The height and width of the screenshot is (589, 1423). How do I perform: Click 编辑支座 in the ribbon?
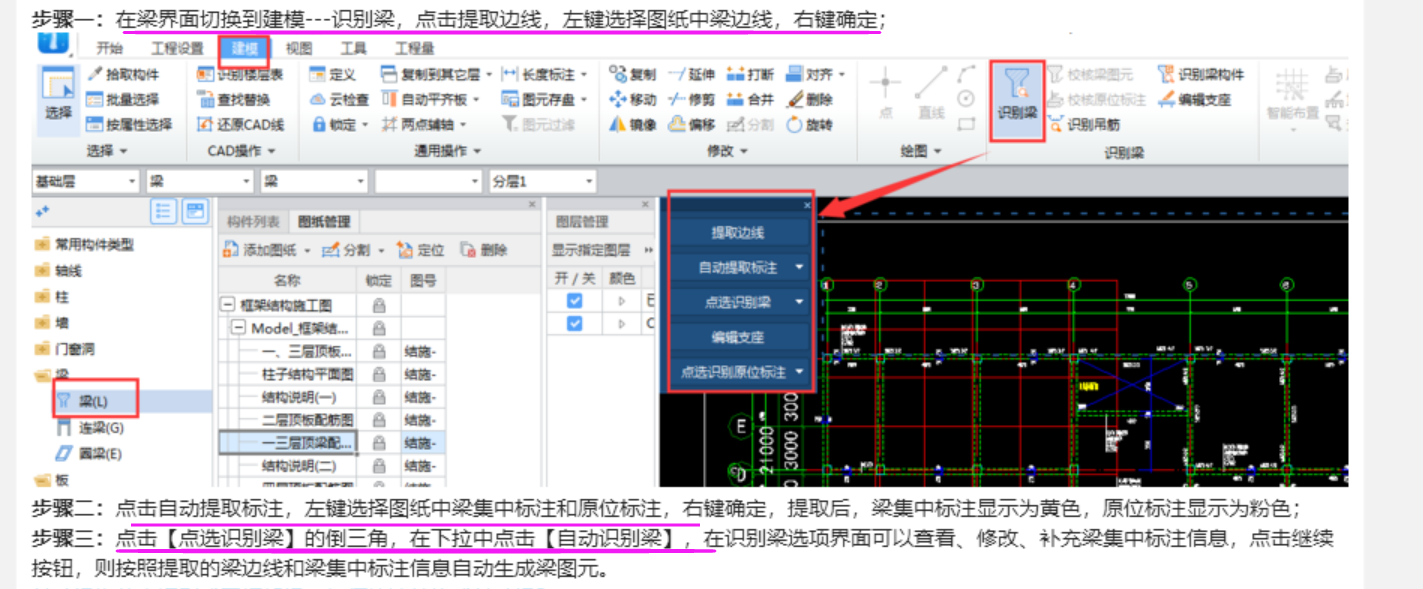pos(1195,99)
